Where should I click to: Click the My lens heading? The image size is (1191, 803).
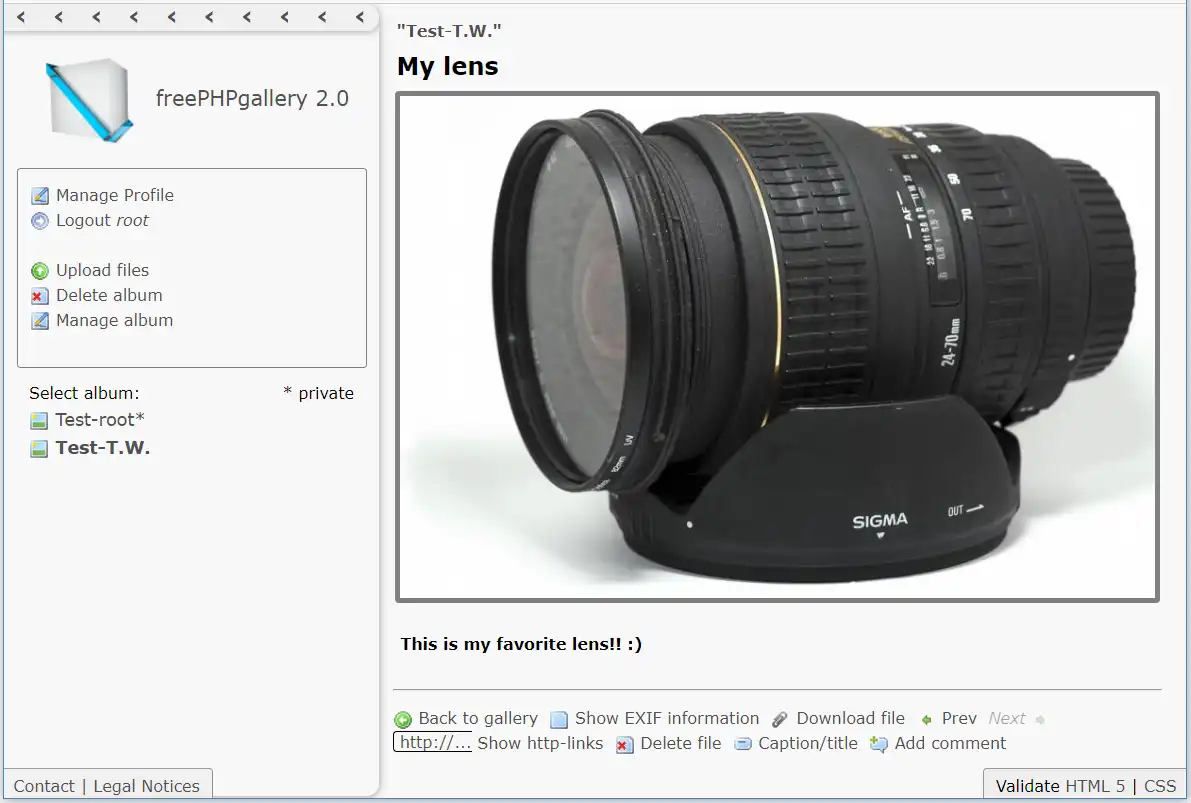coord(447,66)
